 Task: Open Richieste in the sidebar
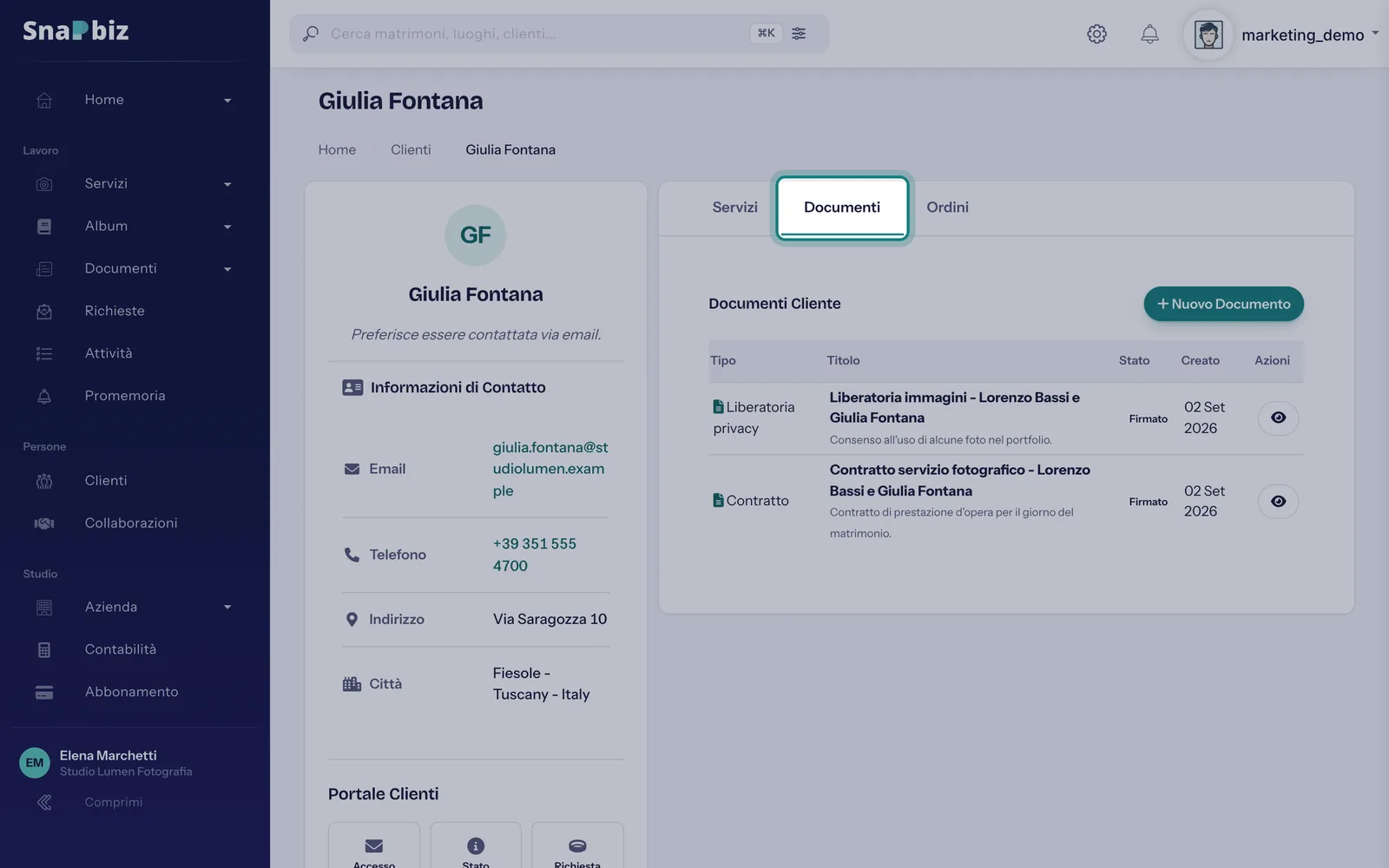click(x=115, y=311)
